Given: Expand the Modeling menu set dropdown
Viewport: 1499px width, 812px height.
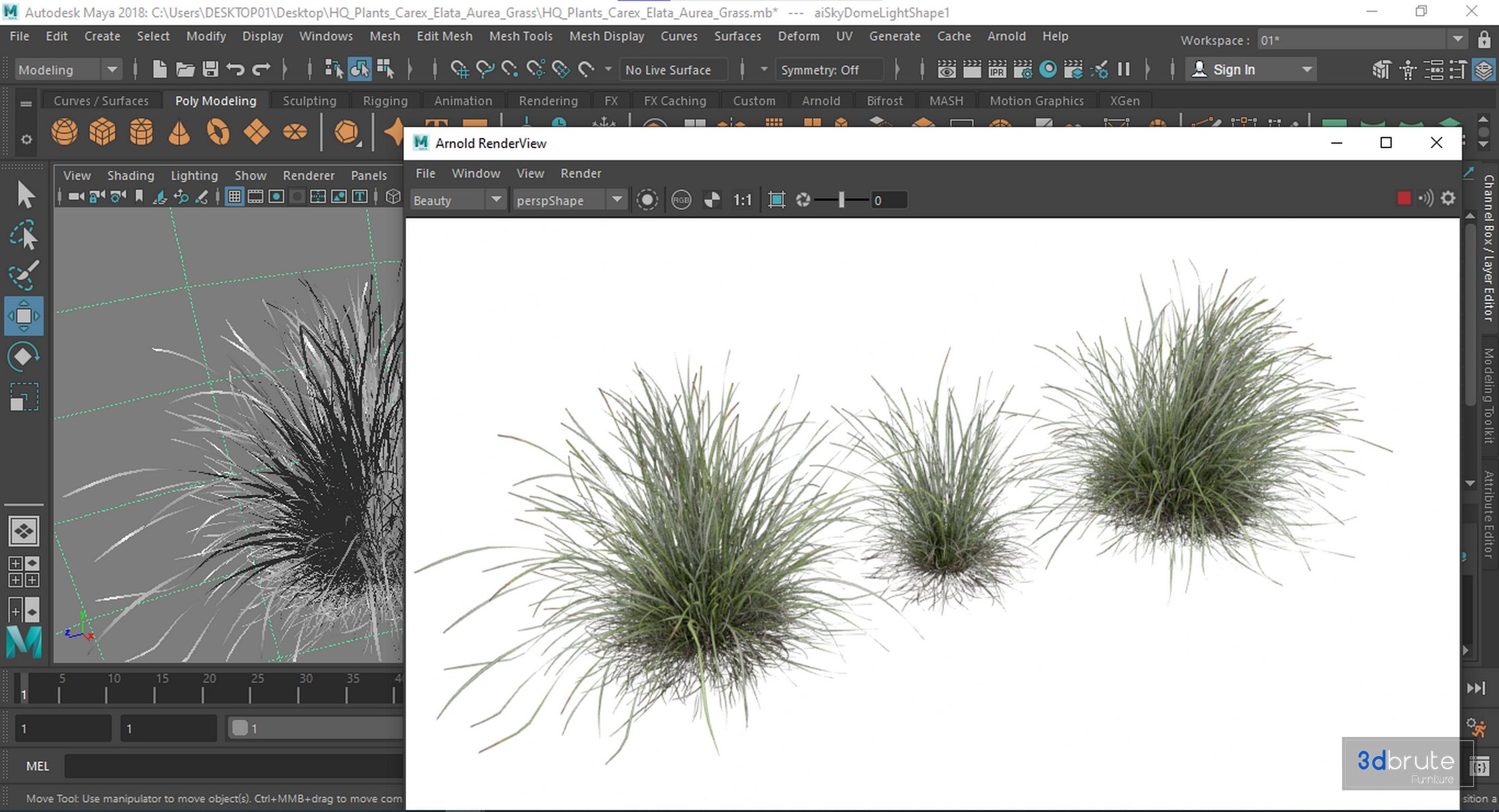Looking at the screenshot, I should [112, 70].
